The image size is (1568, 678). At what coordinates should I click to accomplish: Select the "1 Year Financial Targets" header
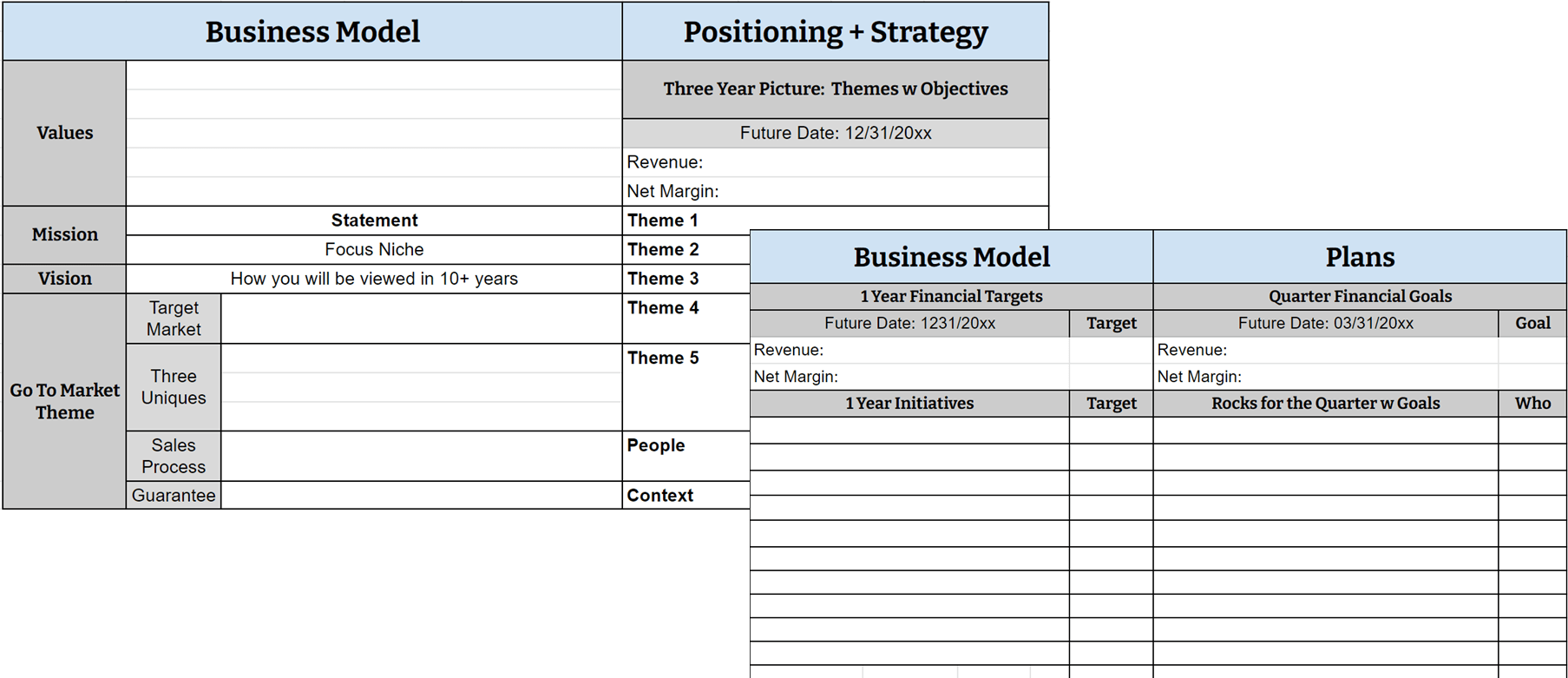click(x=951, y=296)
